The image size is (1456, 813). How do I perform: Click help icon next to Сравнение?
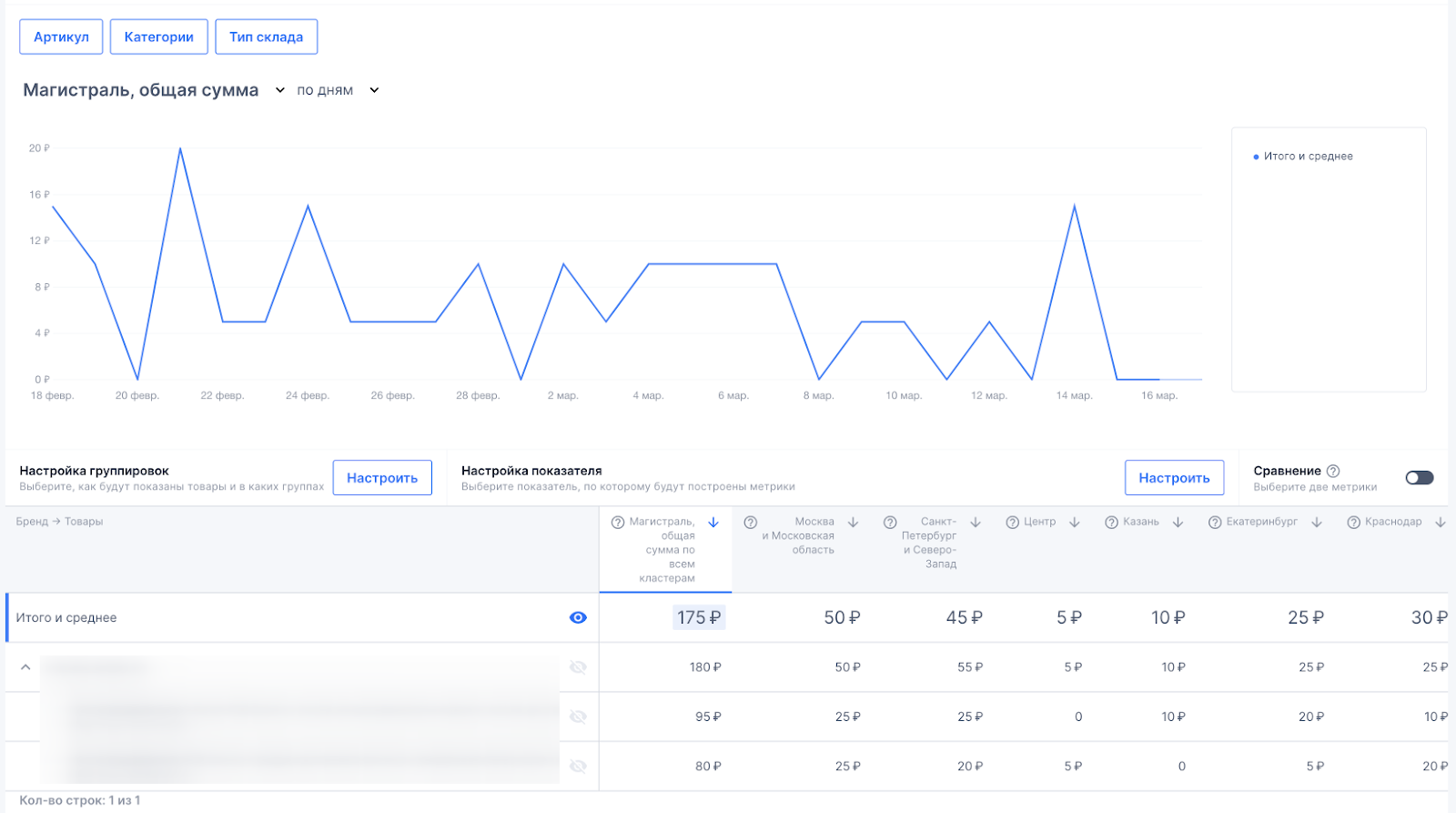(1333, 471)
